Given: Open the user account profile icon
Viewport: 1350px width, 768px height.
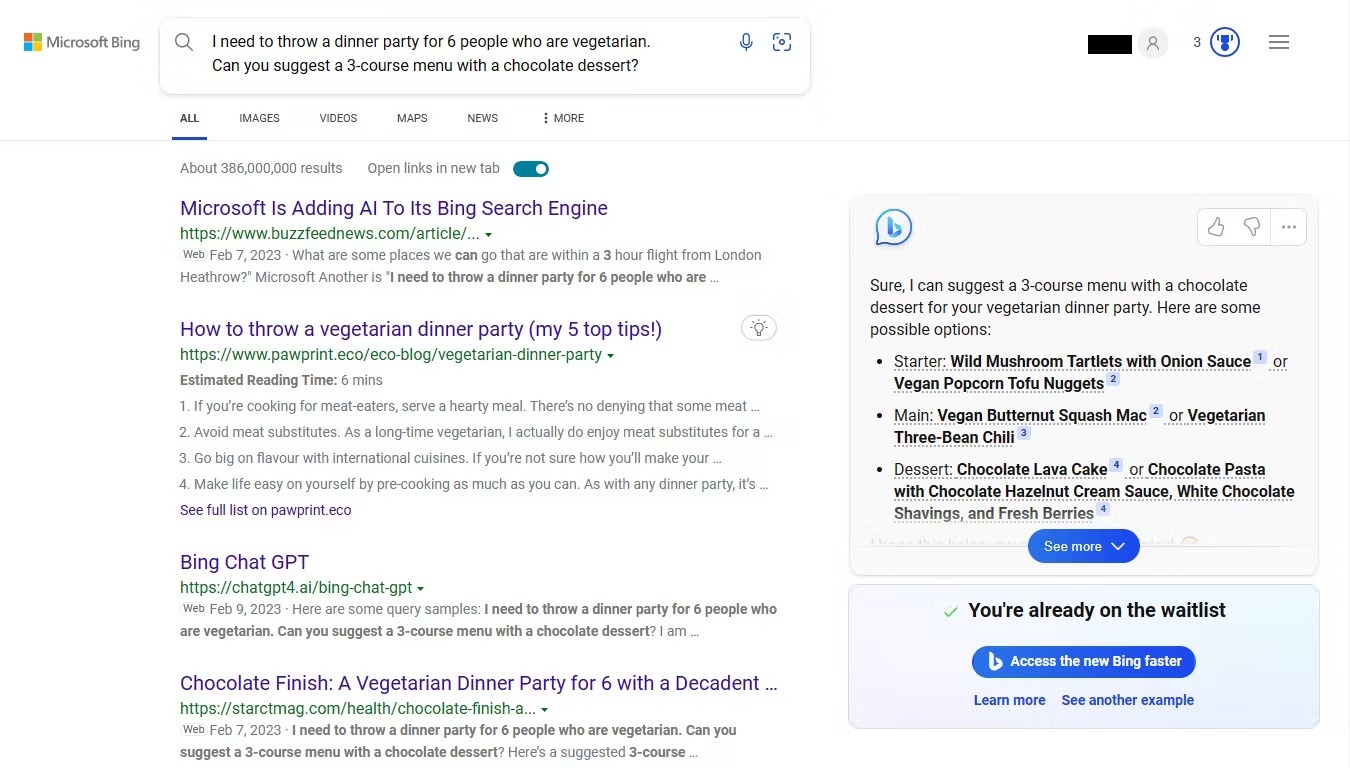Looking at the screenshot, I should click(x=1153, y=43).
